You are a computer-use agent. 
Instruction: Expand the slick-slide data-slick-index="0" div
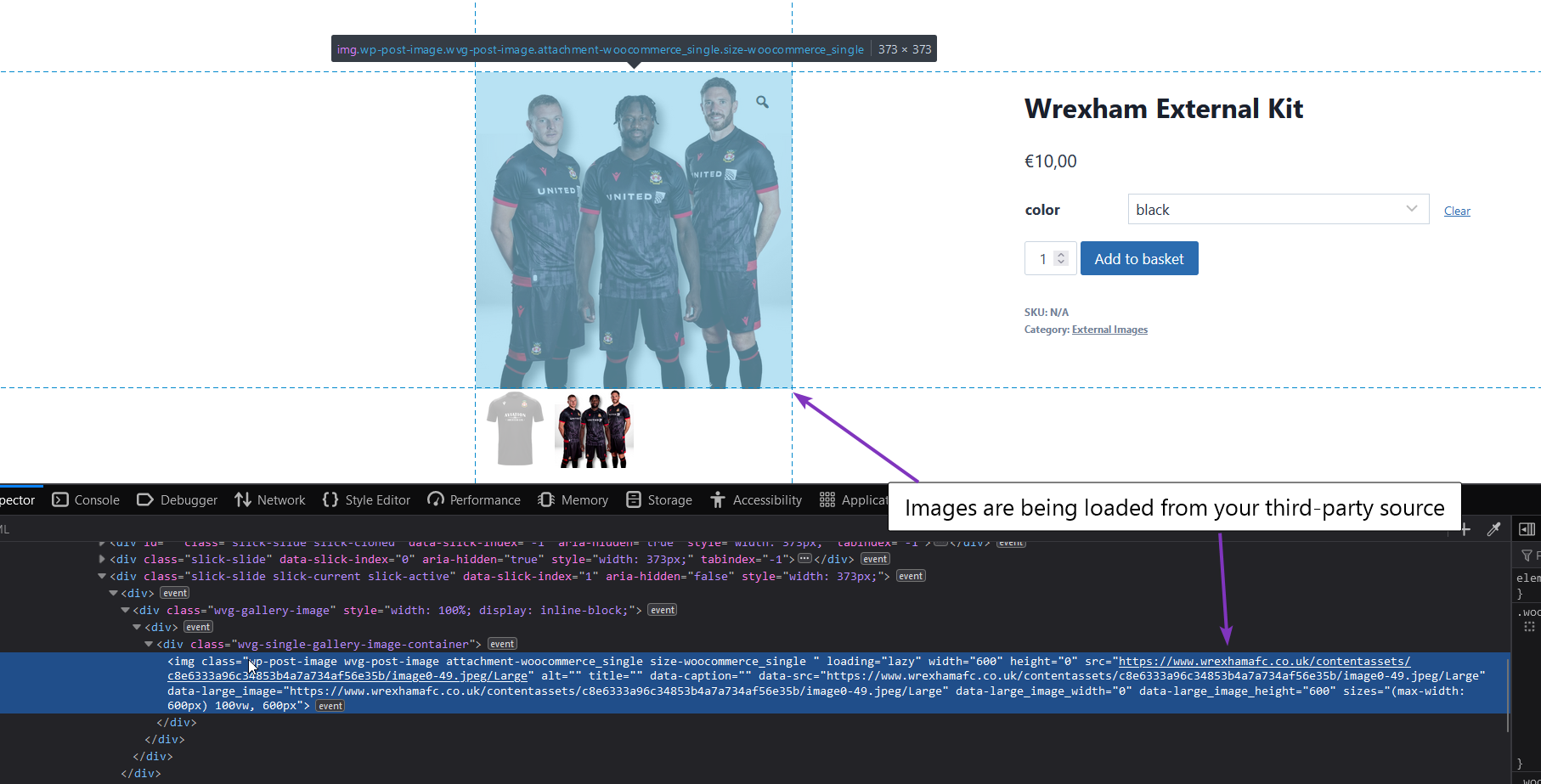click(102, 559)
